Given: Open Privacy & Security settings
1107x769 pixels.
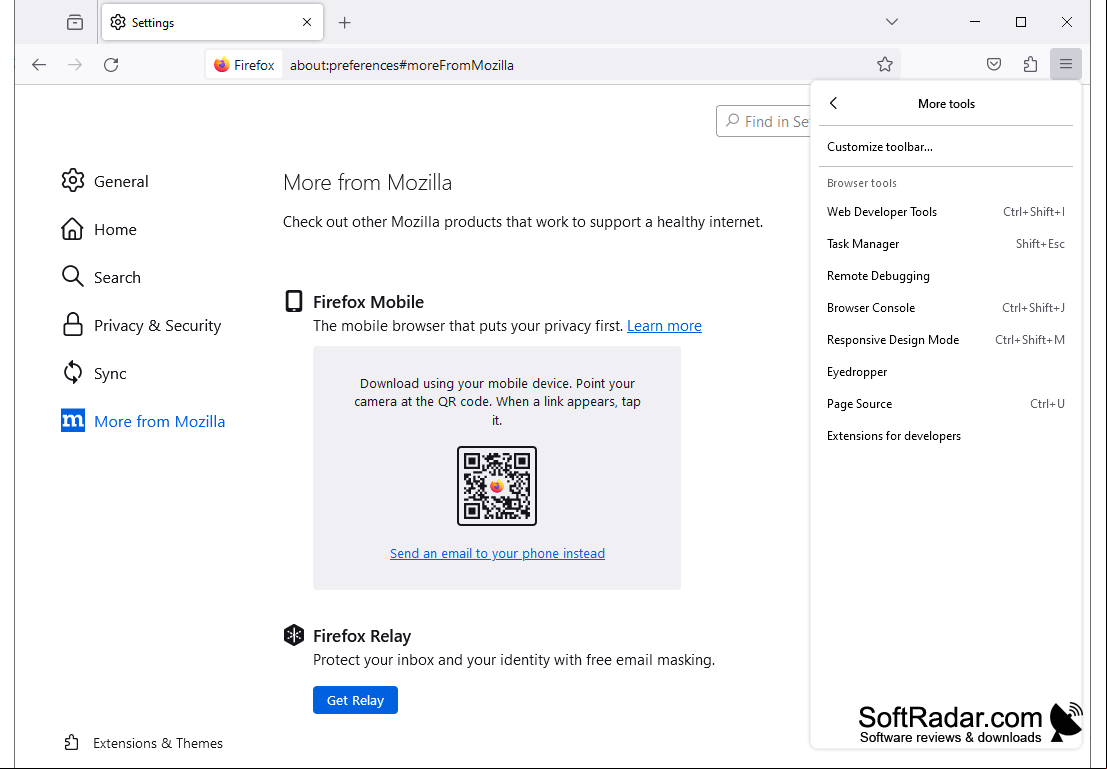Looking at the screenshot, I should (x=157, y=326).
